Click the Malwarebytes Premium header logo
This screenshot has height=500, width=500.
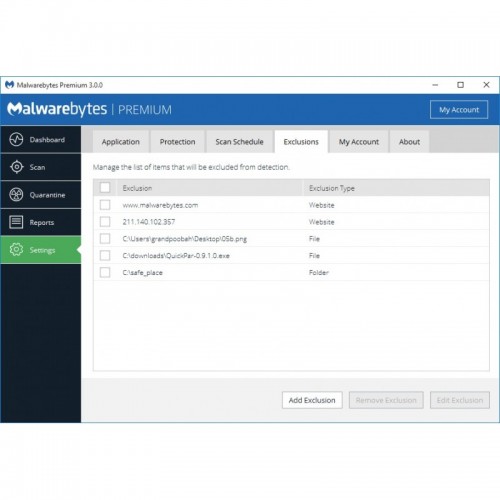point(90,109)
